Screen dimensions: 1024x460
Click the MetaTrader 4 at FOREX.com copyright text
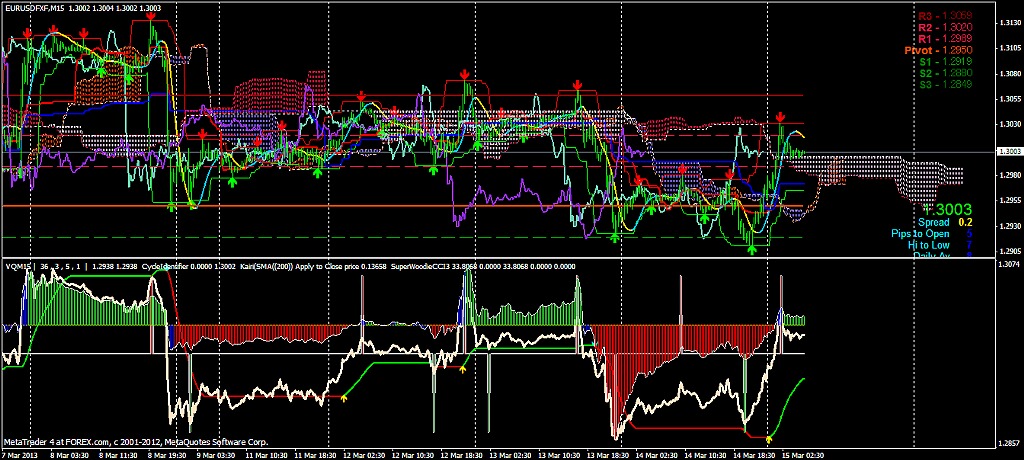click(135, 441)
